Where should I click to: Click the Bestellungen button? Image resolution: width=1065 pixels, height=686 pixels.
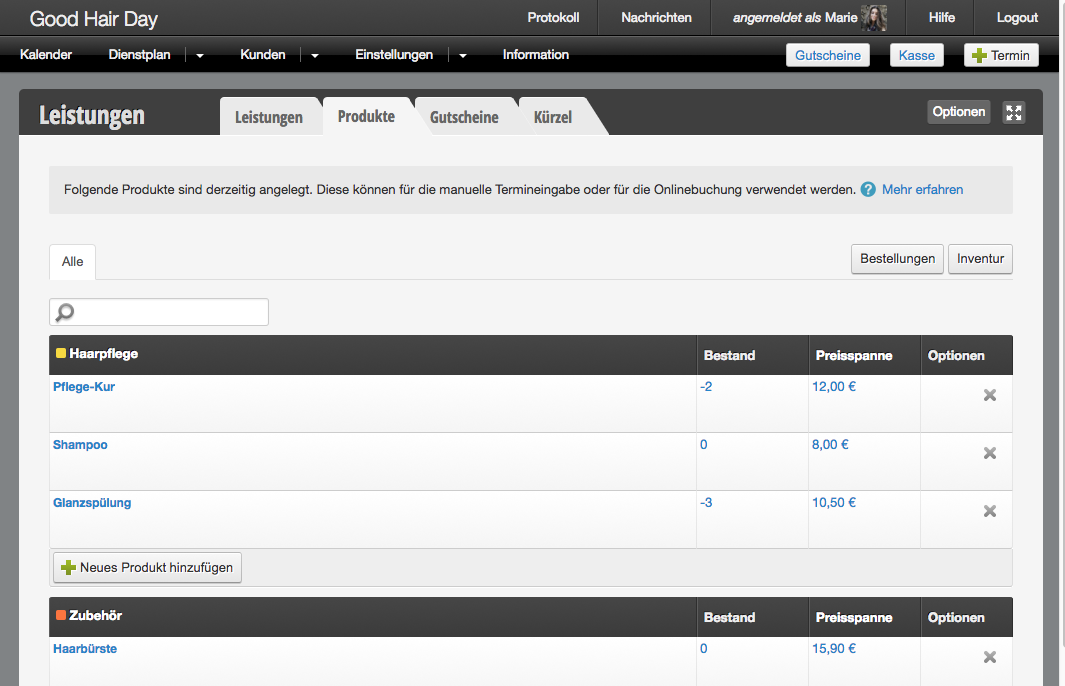click(x=897, y=259)
